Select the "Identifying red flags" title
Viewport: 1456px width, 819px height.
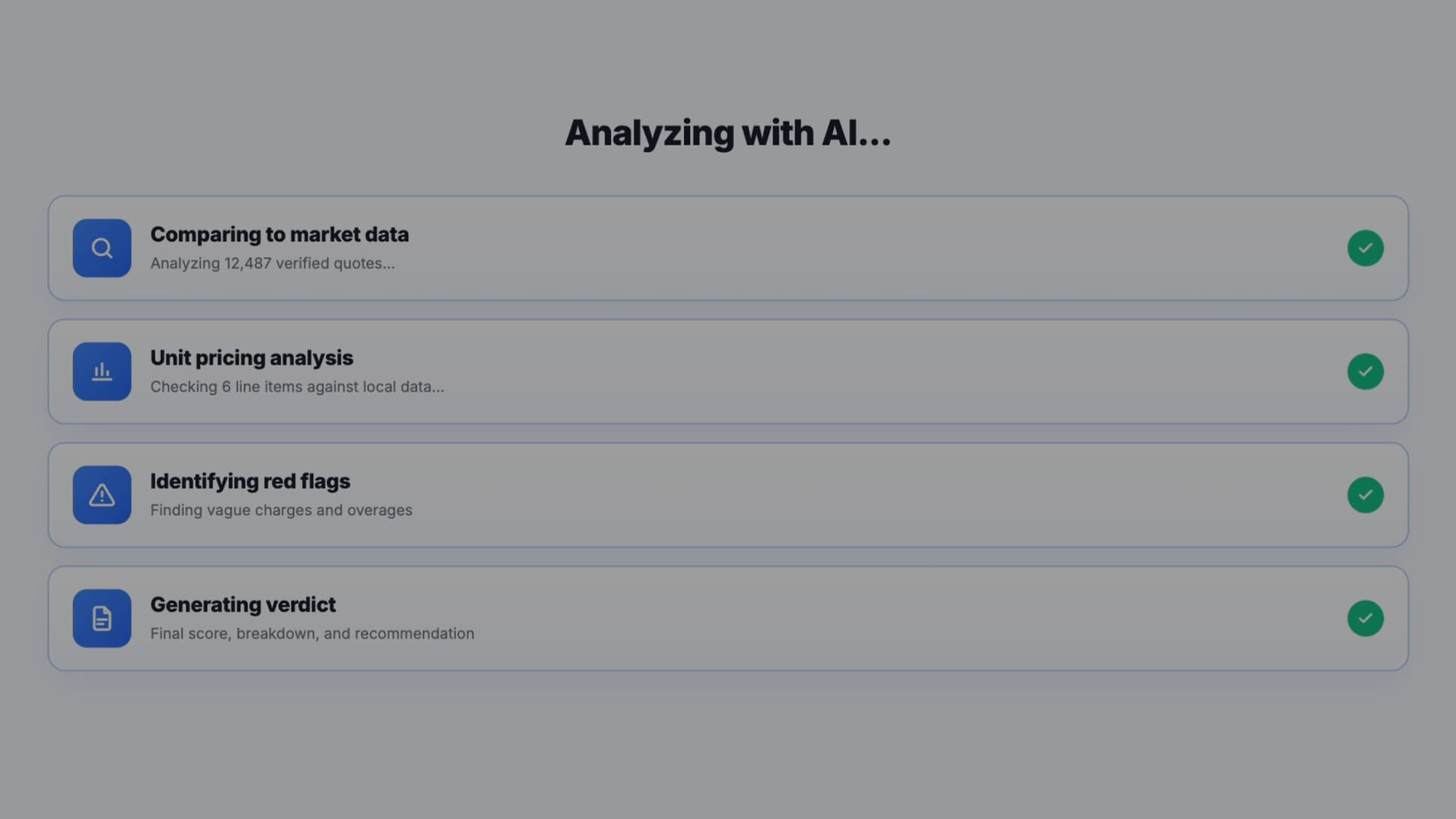(x=249, y=482)
